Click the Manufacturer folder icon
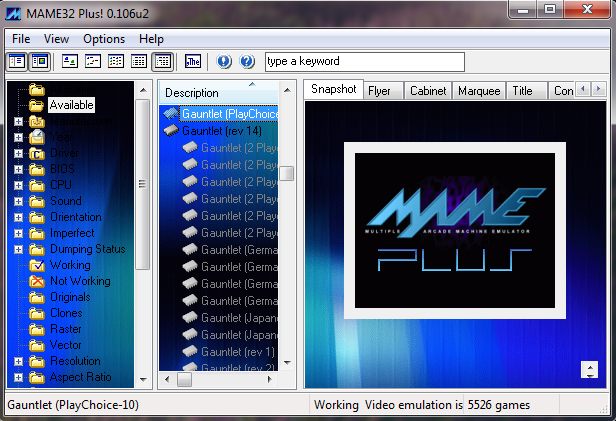 click(x=37, y=121)
